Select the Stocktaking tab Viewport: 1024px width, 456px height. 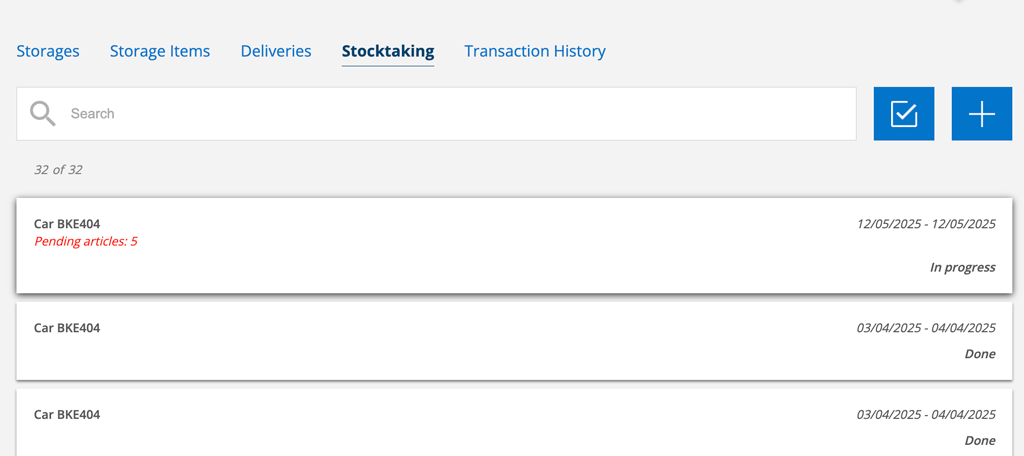tap(388, 51)
